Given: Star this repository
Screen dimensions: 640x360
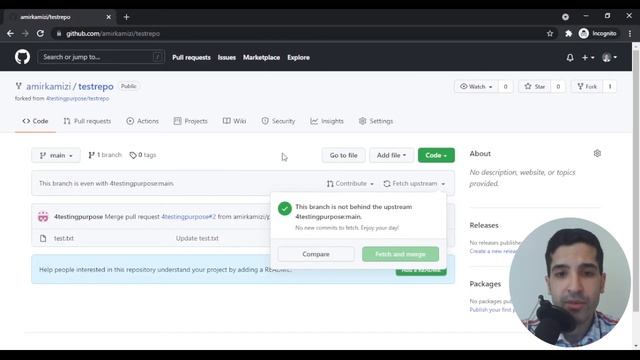Looking at the screenshot, I should (x=534, y=87).
